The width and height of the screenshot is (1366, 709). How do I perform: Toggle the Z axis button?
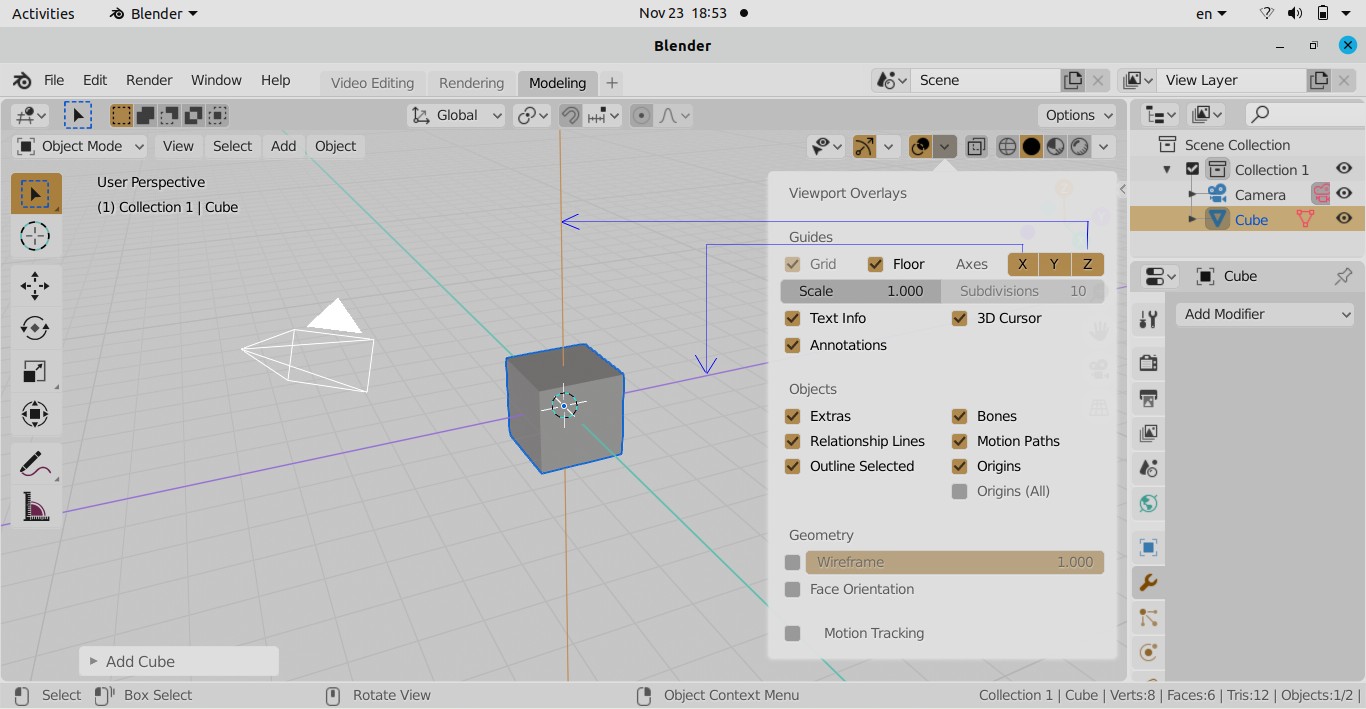1088,264
